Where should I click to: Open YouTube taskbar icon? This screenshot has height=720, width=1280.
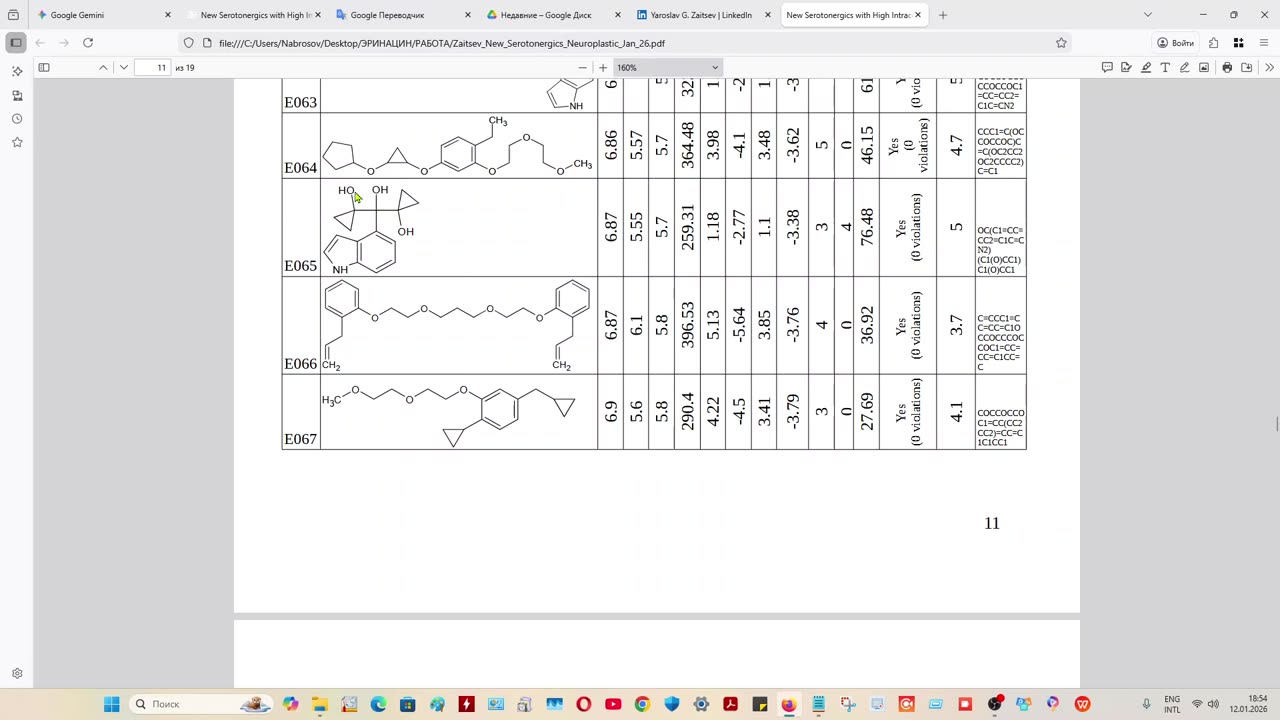613,704
